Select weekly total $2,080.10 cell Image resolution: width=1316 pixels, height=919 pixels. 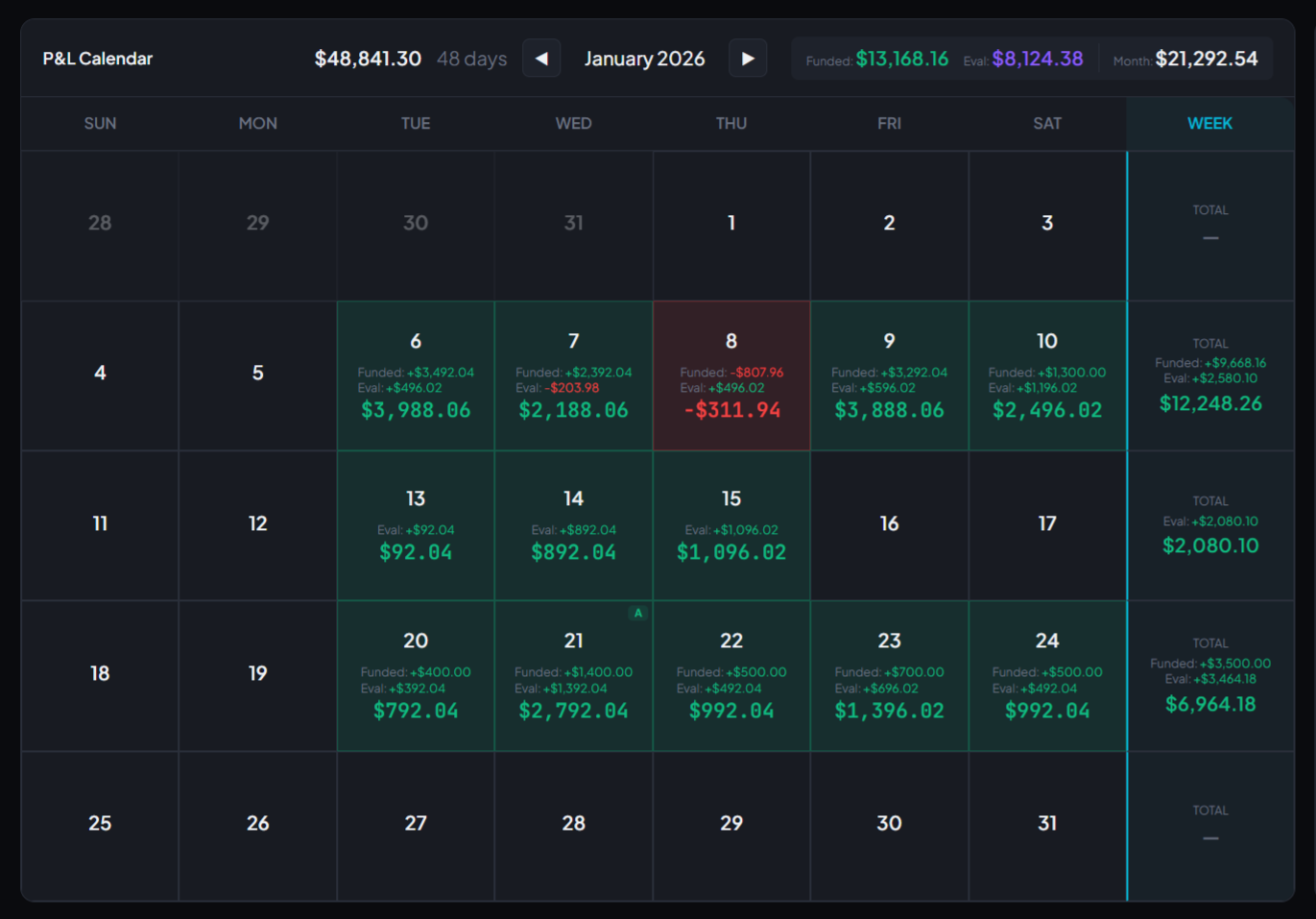[x=1209, y=526]
